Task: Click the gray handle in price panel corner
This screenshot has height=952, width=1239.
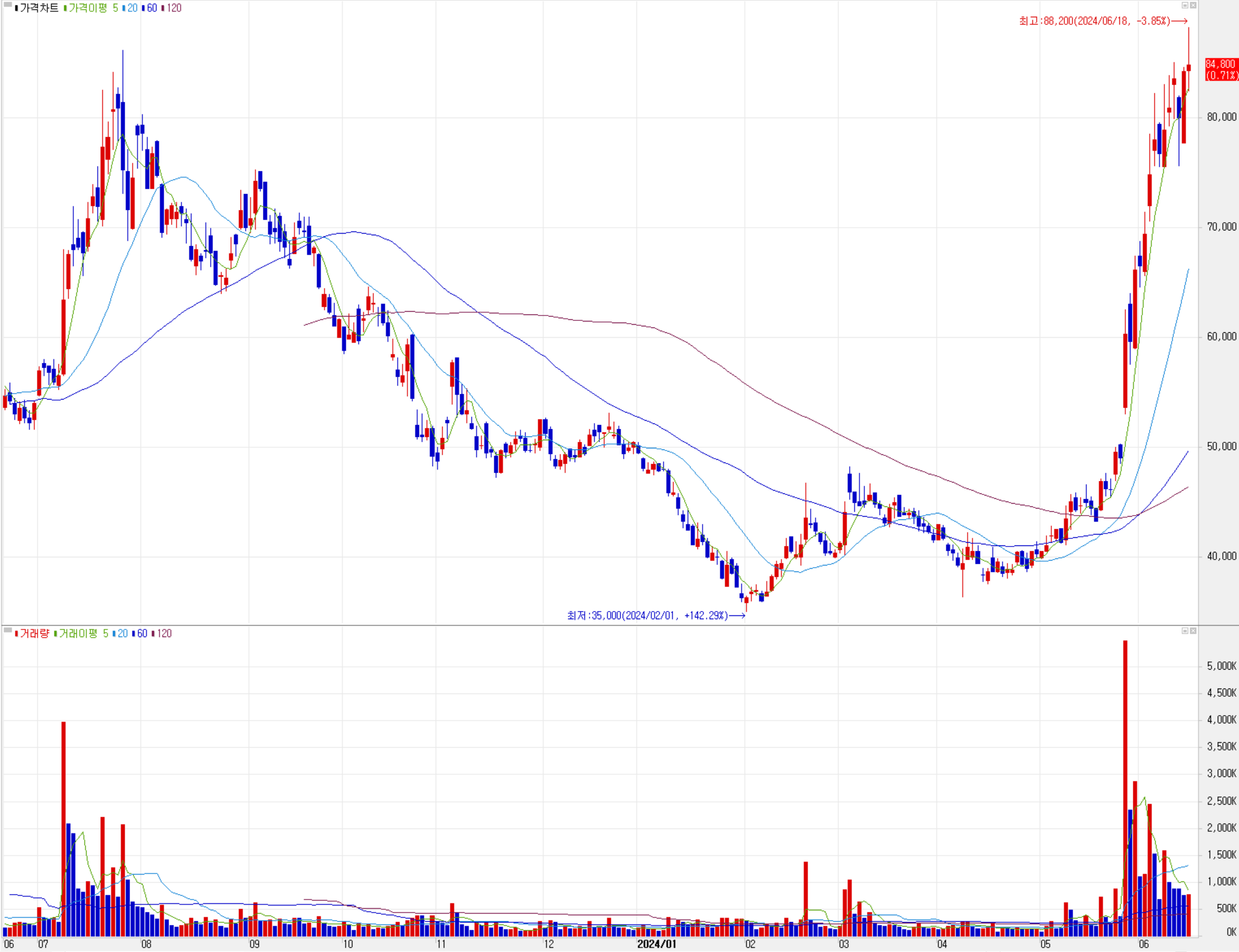Action: tap(8, 4)
